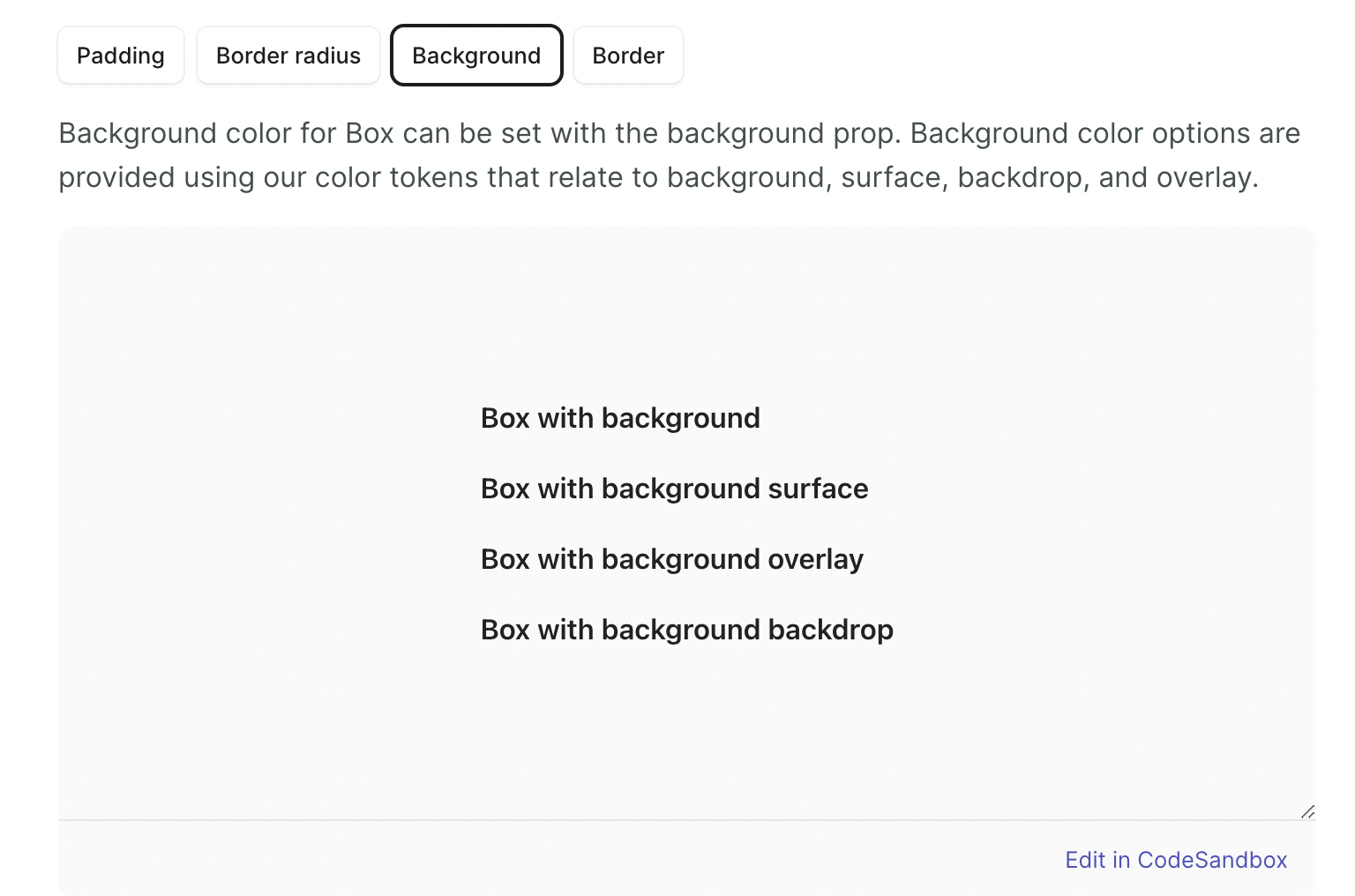Image resolution: width=1355 pixels, height=896 pixels.
Task: Open the Edit in CodeSandbox link
Action: click(1176, 860)
